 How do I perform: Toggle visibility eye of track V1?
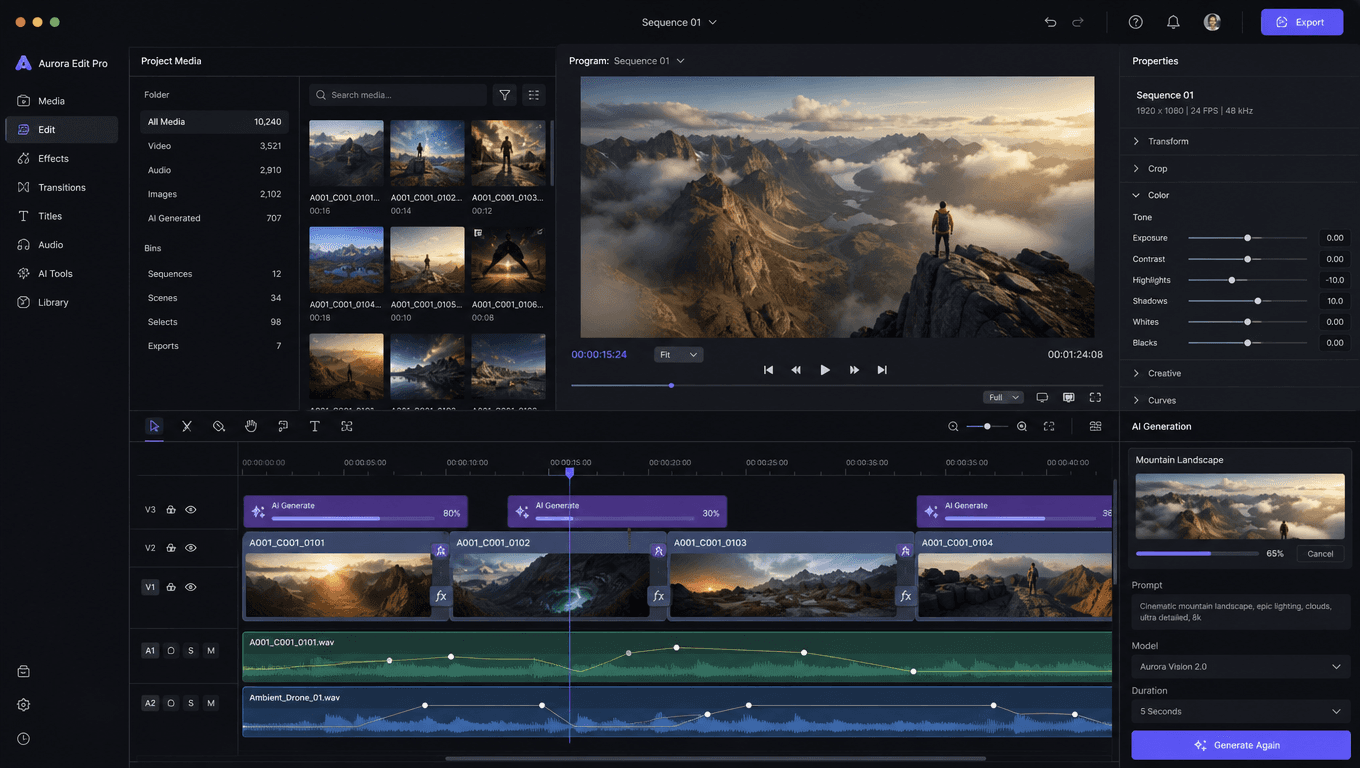coord(191,587)
